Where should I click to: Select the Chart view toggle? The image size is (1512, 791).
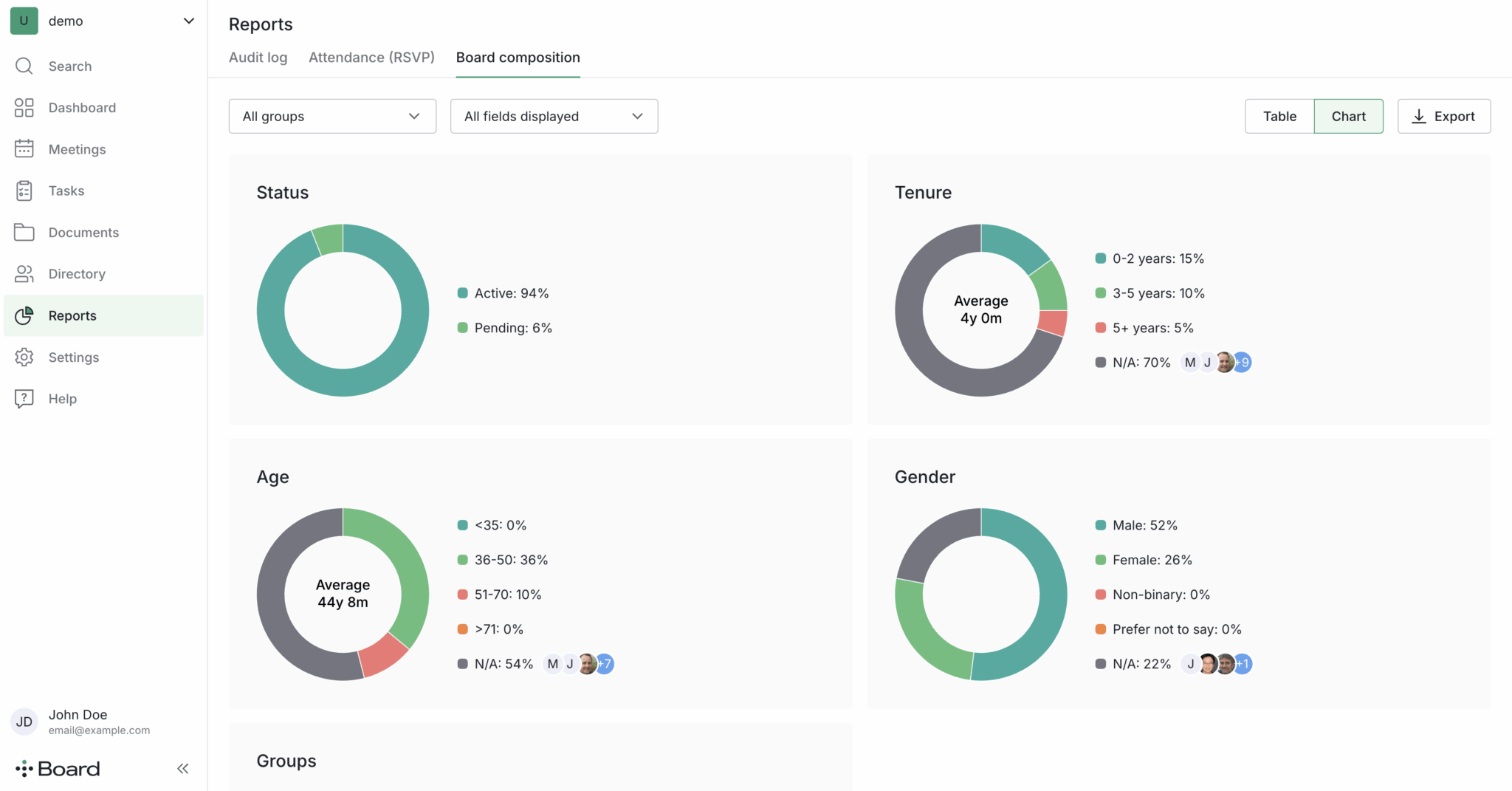(1348, 117)
